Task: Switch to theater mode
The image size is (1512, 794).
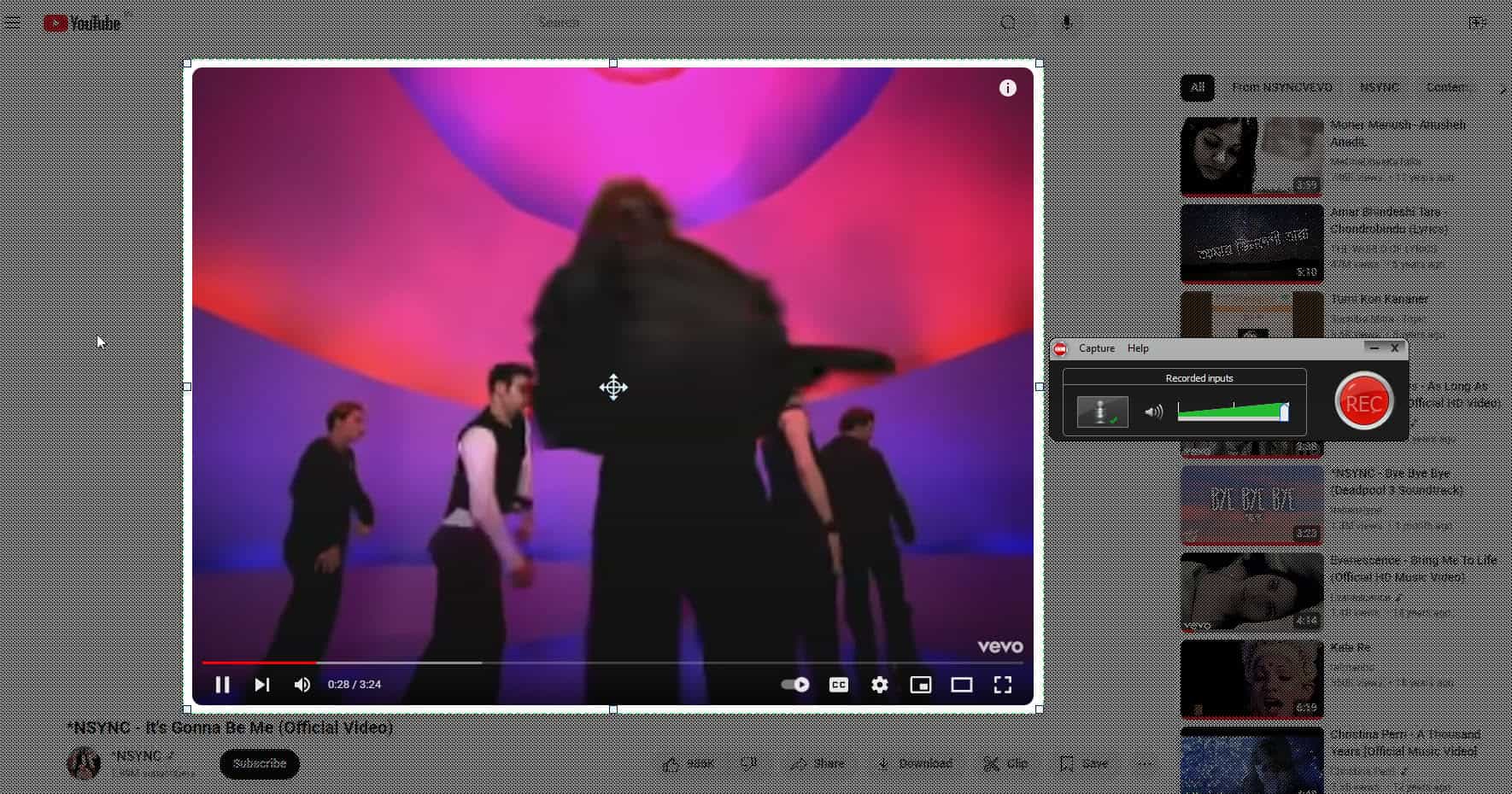Action: 962,685
